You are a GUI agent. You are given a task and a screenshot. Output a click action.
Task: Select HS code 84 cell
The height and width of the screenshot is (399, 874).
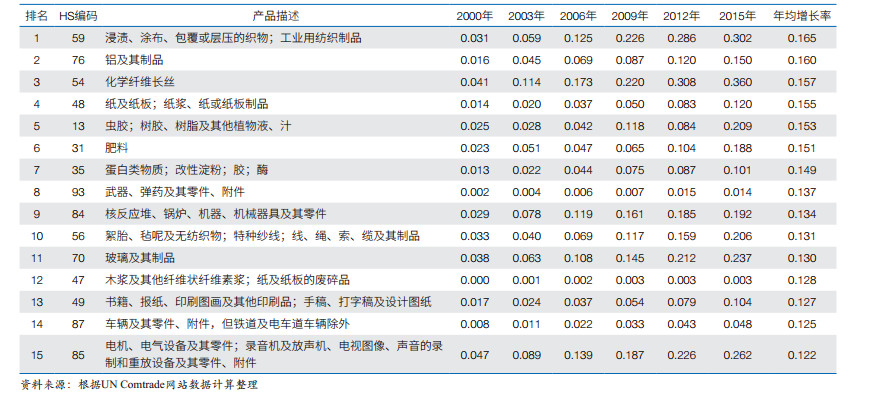(x=78, y=214)
